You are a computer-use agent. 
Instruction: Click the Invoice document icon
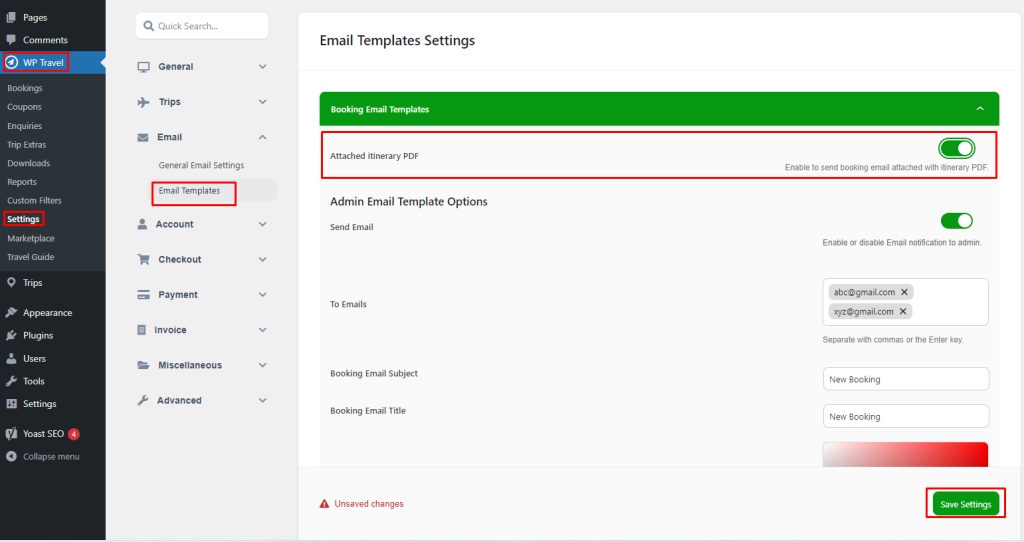click(142, 330)
